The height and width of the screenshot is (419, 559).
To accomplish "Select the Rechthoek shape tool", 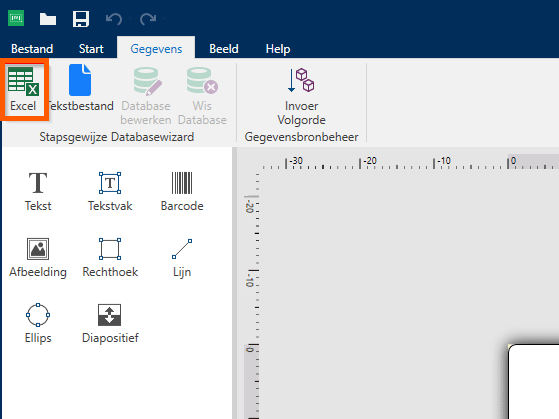I will click(x=110, y=257).
